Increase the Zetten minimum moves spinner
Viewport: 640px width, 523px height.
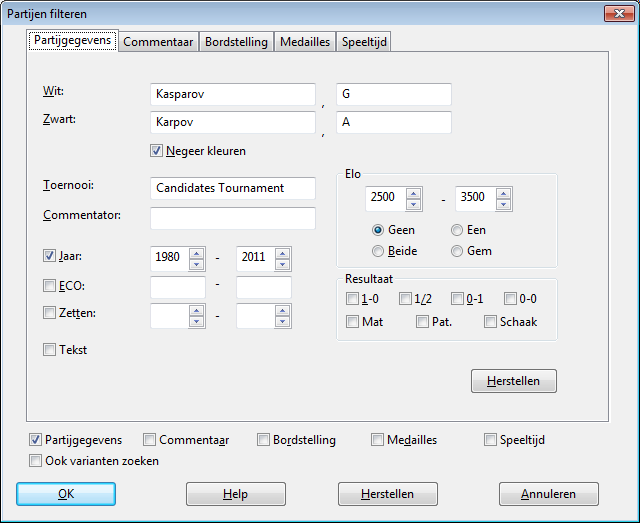196,311
